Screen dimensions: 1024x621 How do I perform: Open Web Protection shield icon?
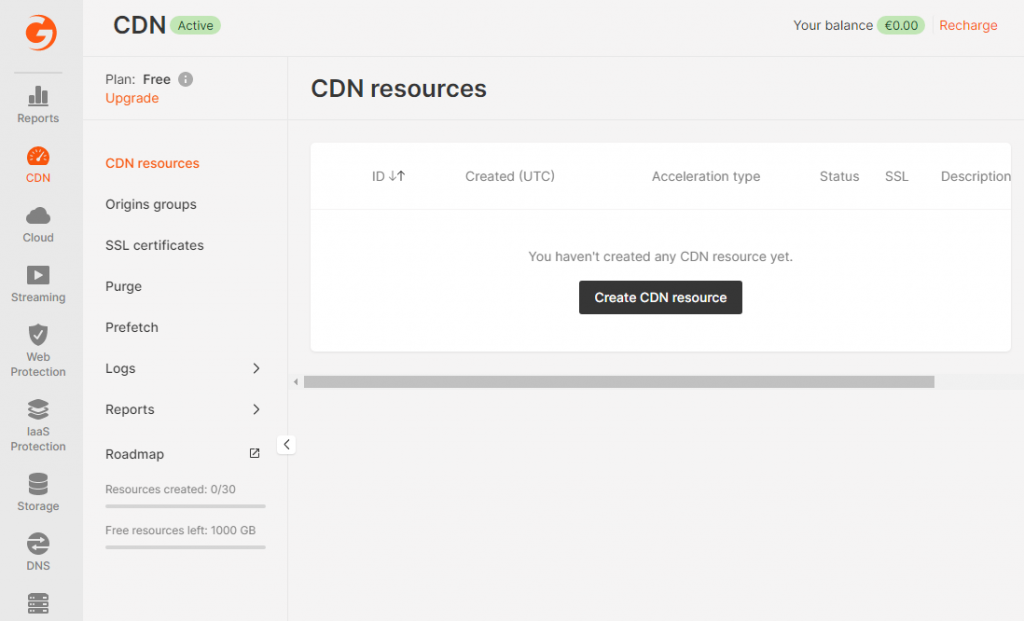coord(38,334)
